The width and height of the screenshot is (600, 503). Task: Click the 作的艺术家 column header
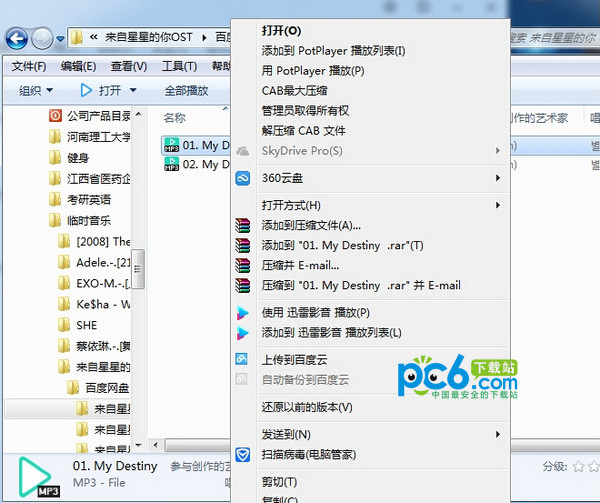[540, 118]
